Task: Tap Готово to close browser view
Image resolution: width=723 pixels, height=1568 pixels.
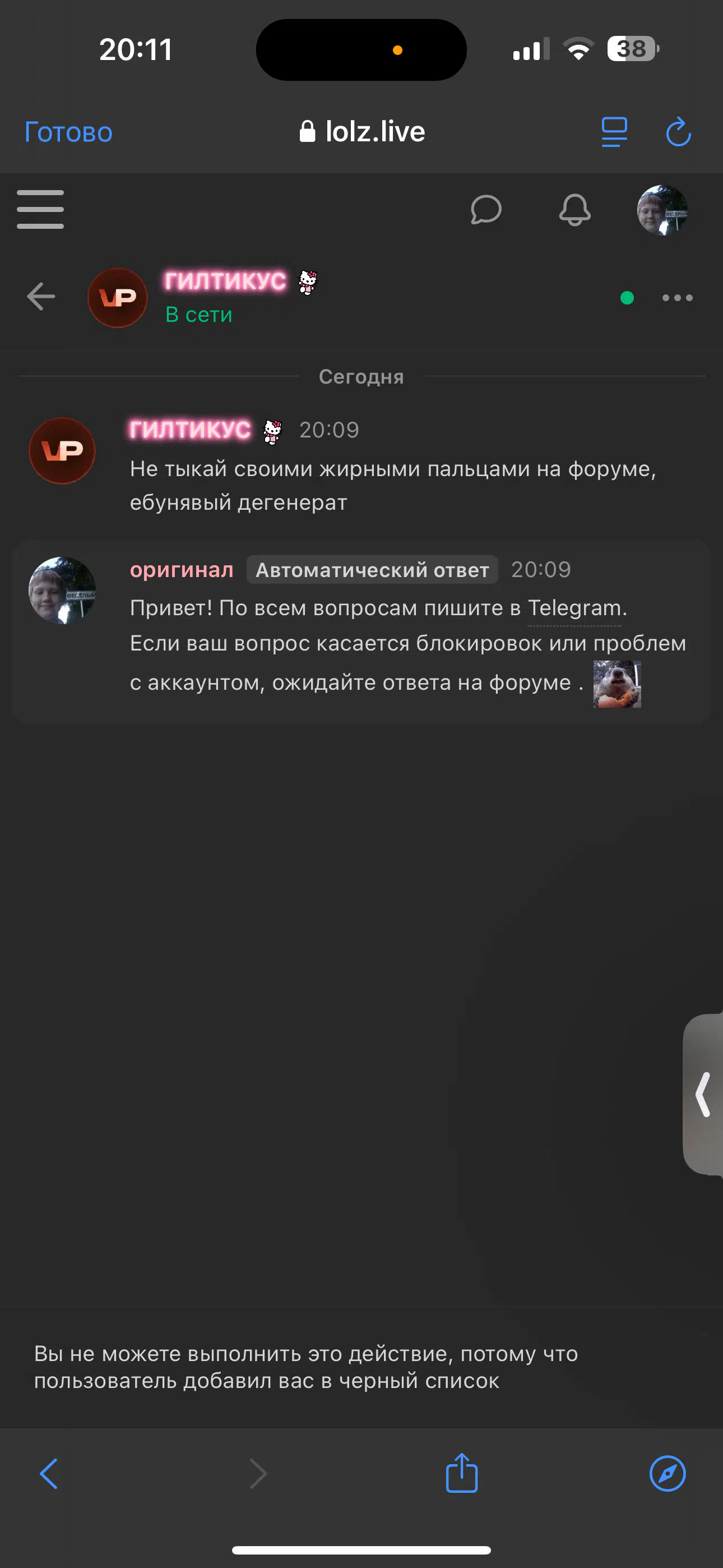Action: 69,132
